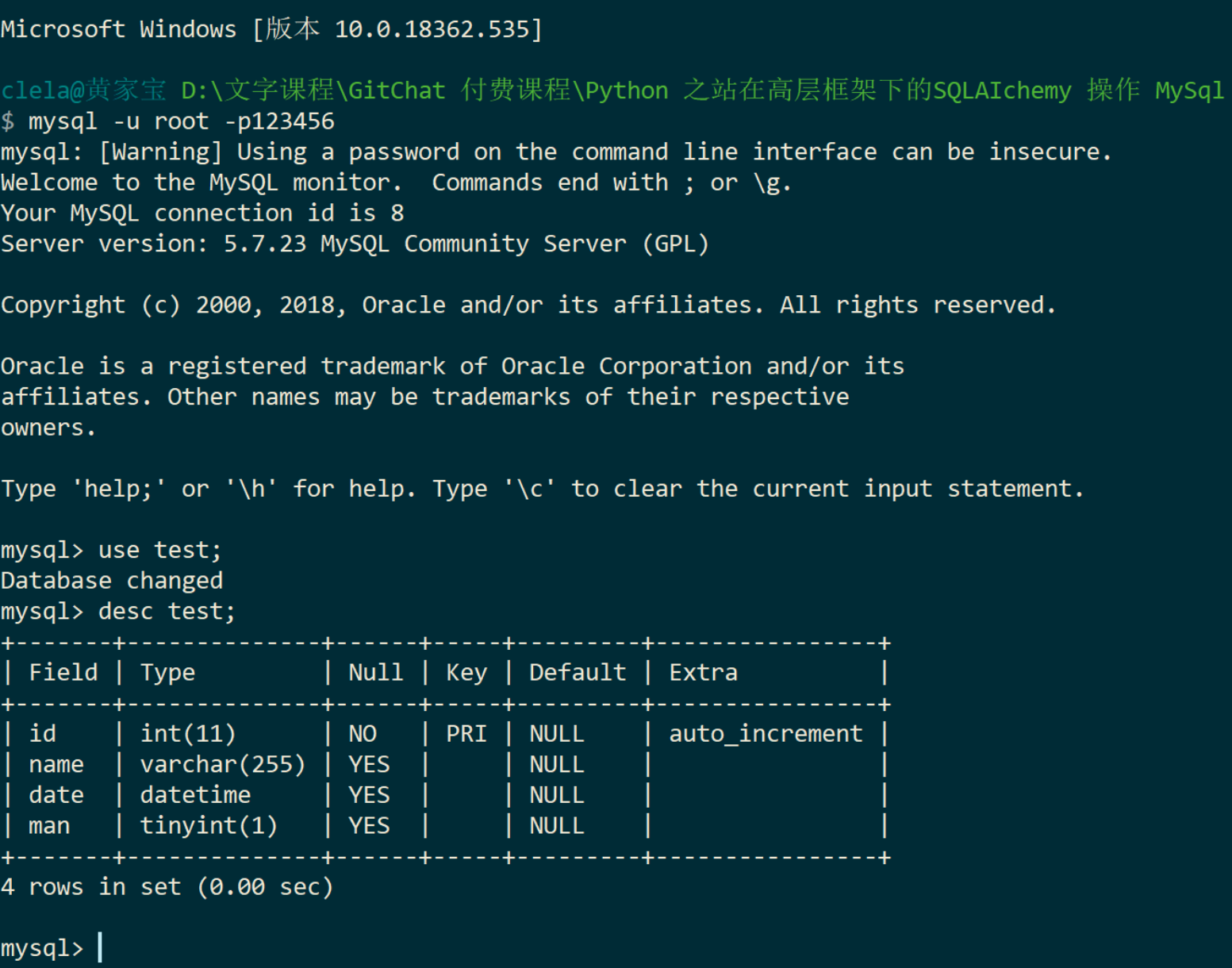
Task: Click the 'Default' column header
Action: (578, 673)
